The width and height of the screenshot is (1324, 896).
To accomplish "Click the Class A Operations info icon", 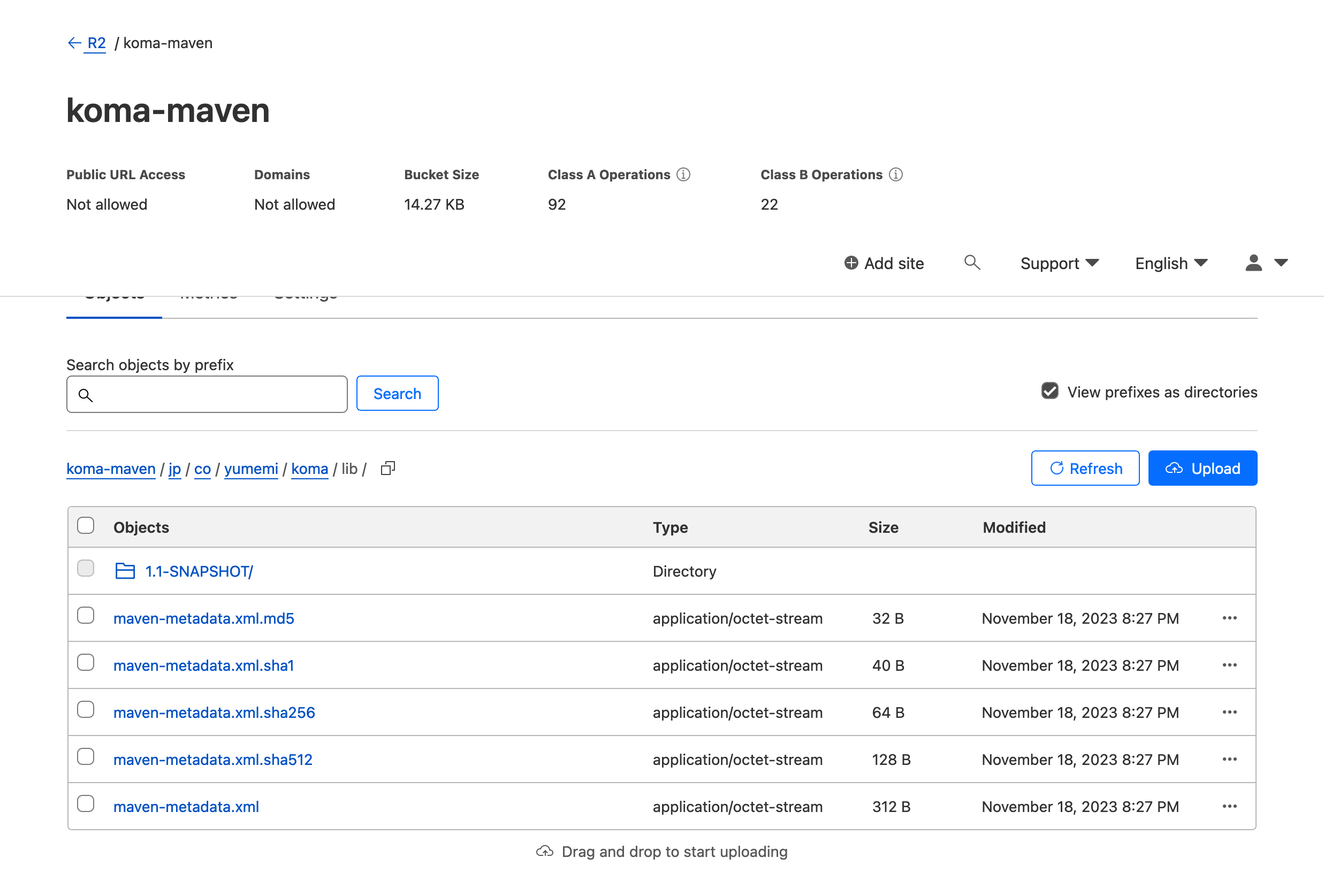I will (683, 174).
